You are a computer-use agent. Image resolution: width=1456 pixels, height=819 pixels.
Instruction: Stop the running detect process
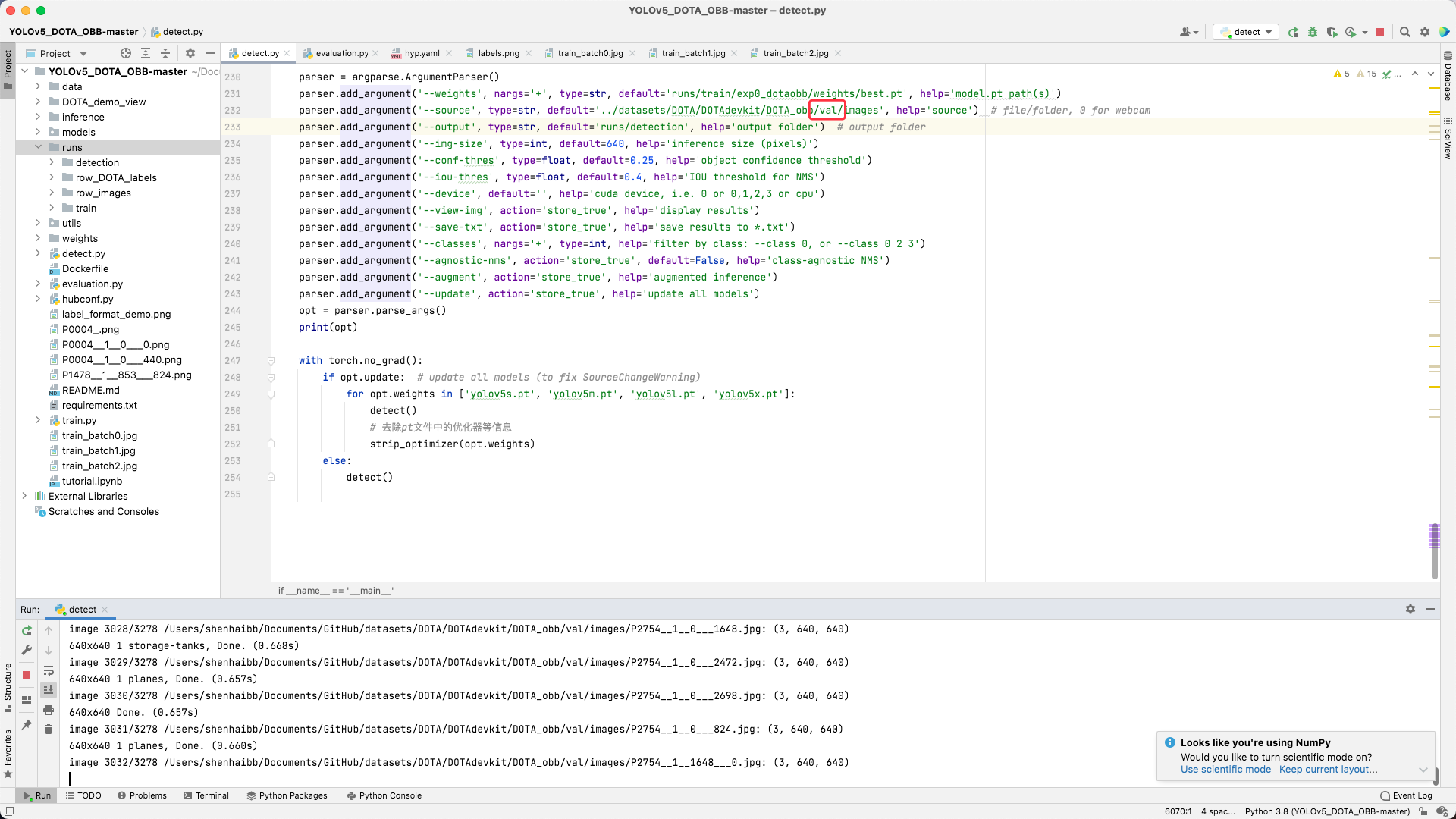(x=1381, y=32)
